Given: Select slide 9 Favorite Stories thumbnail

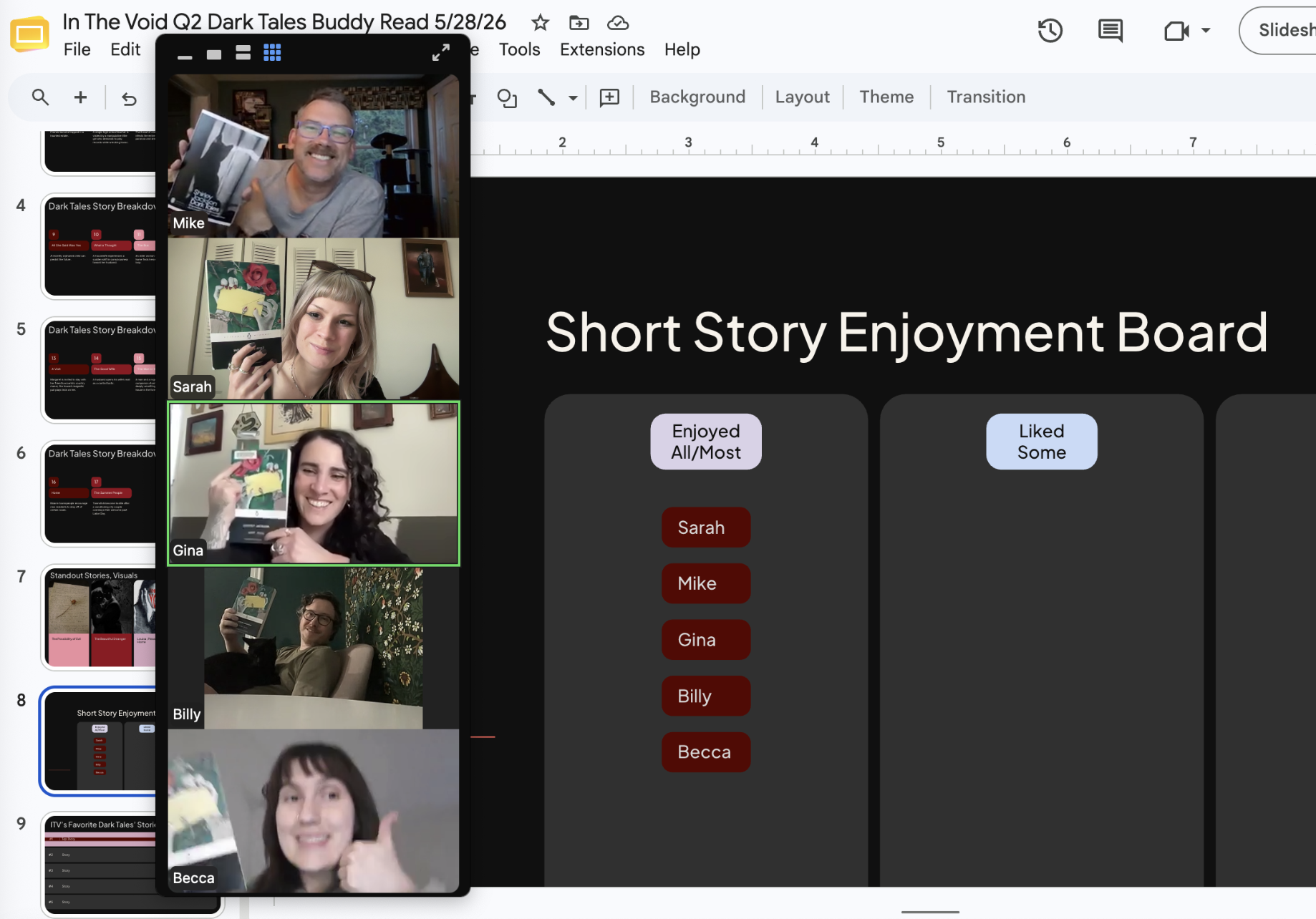Looking at the screenshot, I should tap(100, 865).
